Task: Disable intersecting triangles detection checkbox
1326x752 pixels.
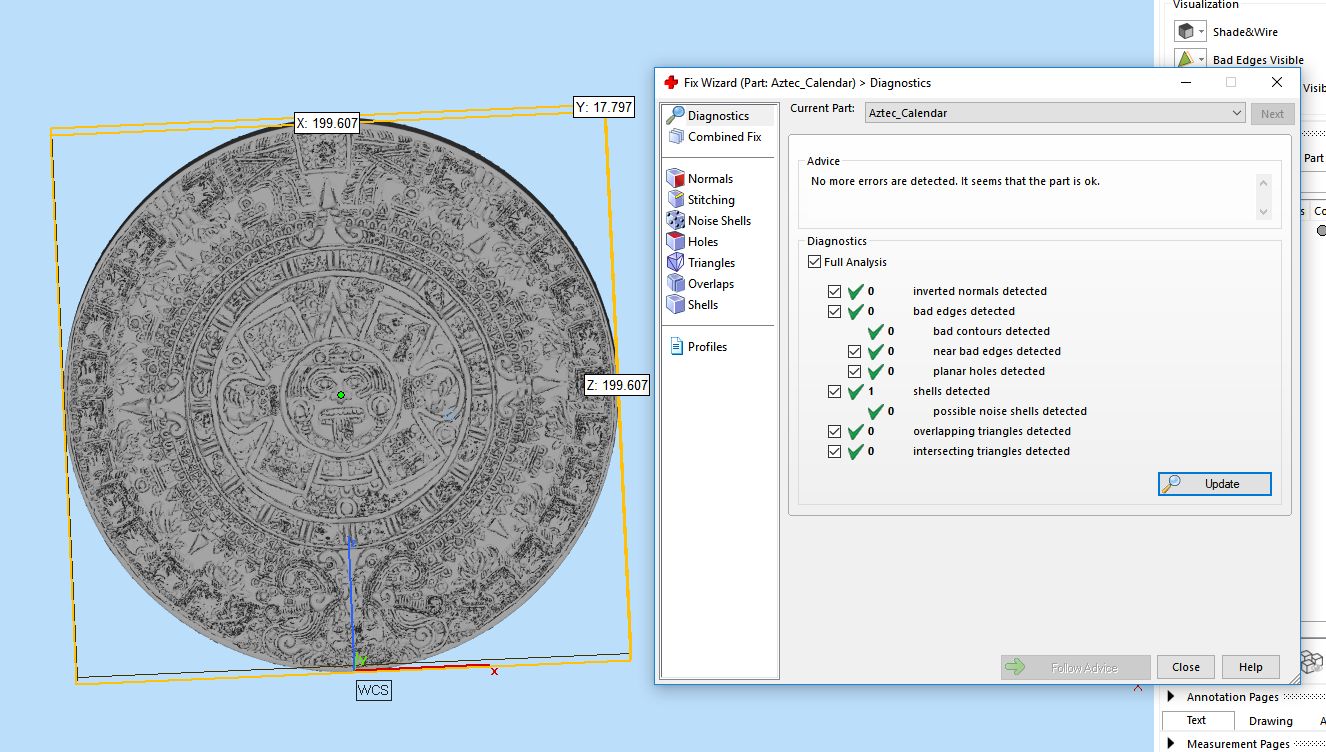Action: 835,452
